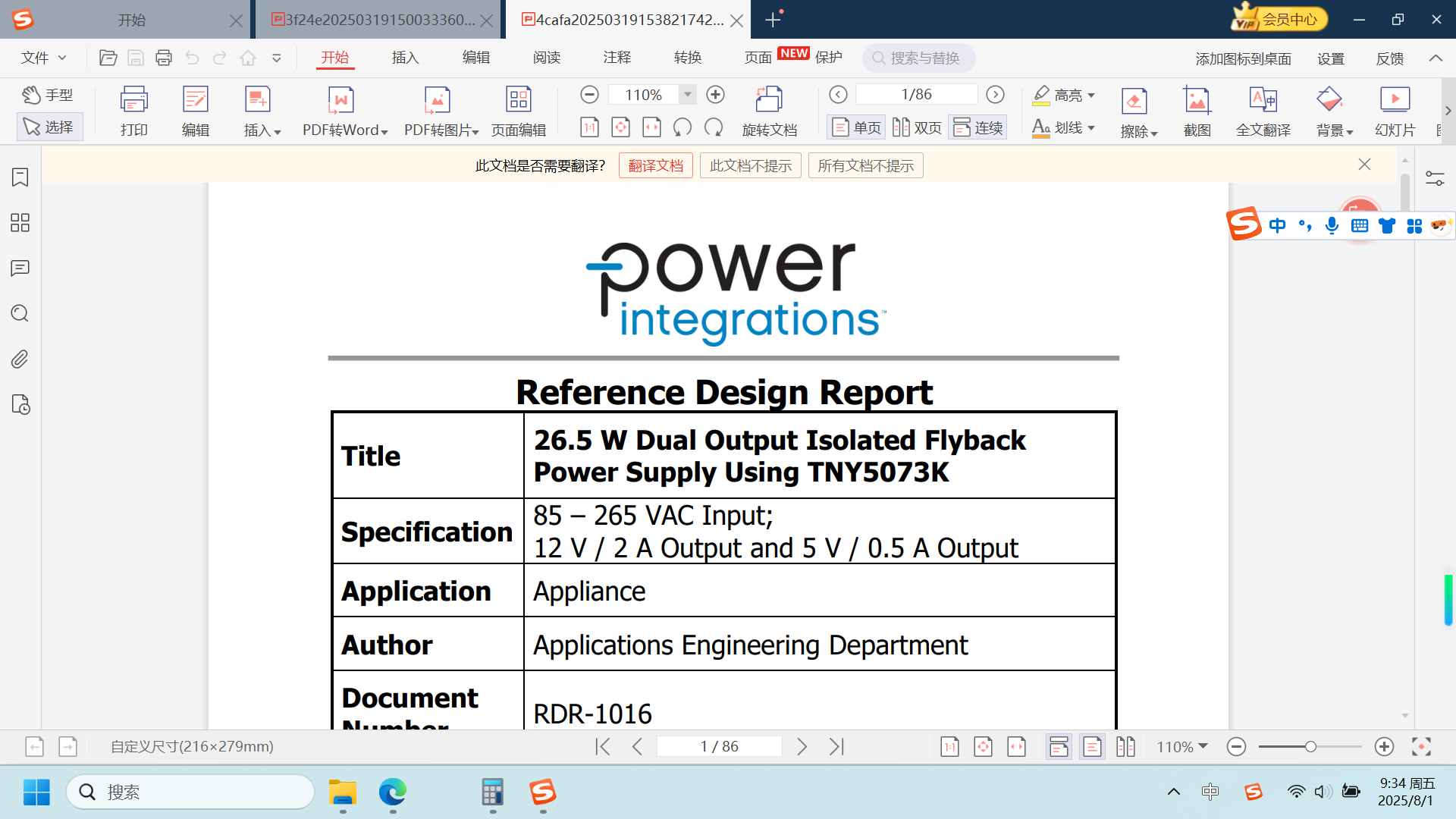Select the Screenshot tool (截图)
The width and height of the screenshot is (1456, 819).
pyautogui.click(x=1197, y=111)
